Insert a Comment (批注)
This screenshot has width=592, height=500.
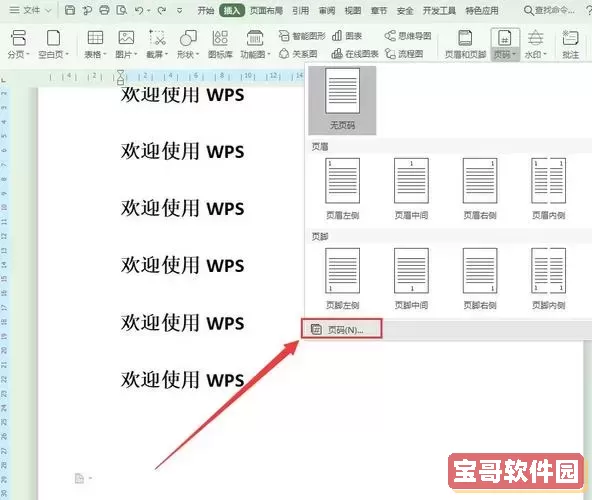(x=570, y=45)
